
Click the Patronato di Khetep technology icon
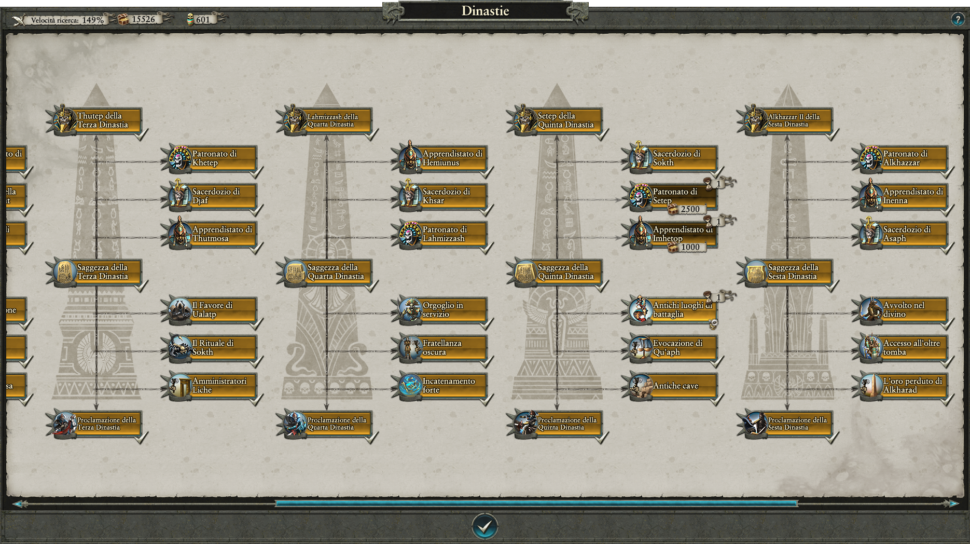point(180,158)
